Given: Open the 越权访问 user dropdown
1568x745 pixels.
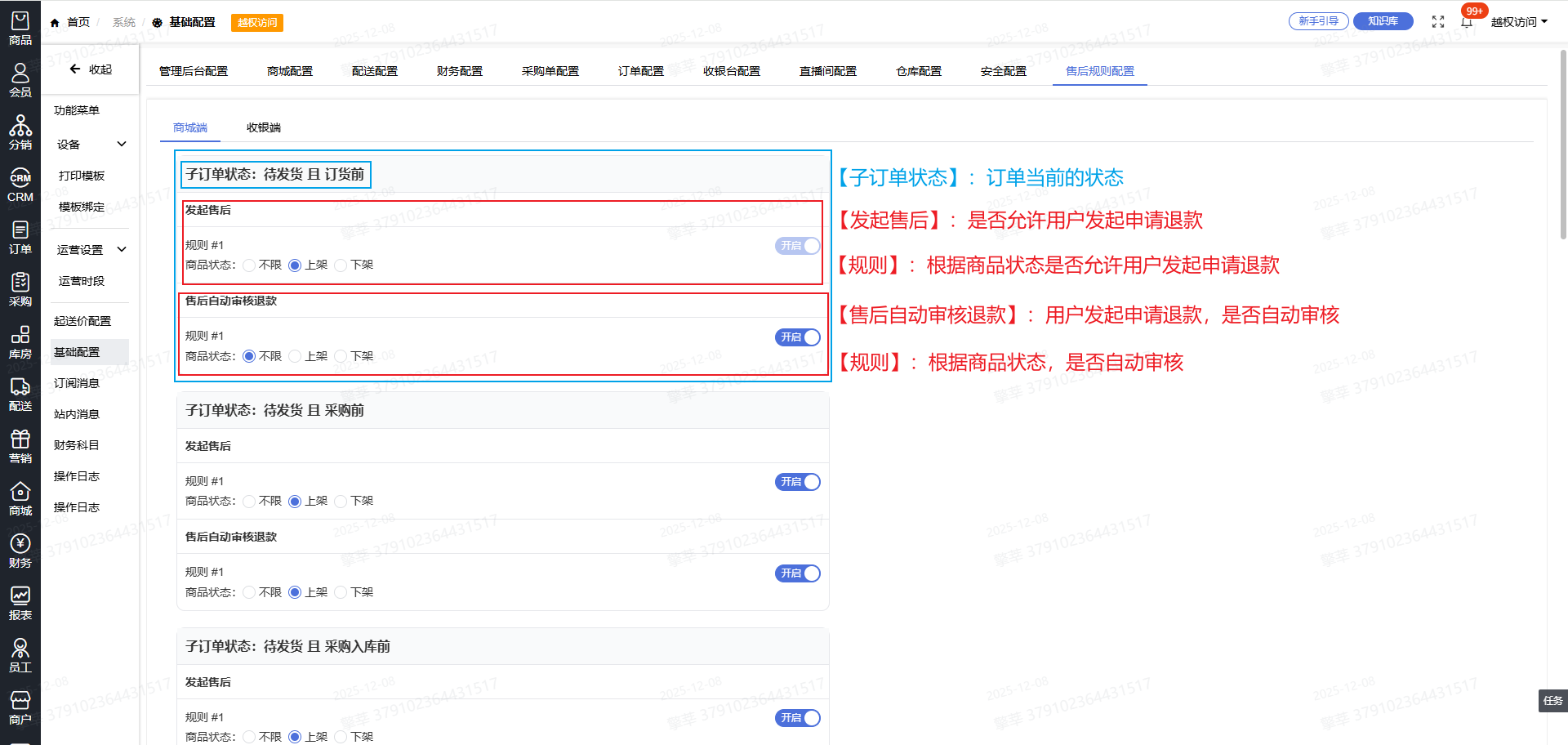Looking at the screenshot, I should pos(1518,22).
